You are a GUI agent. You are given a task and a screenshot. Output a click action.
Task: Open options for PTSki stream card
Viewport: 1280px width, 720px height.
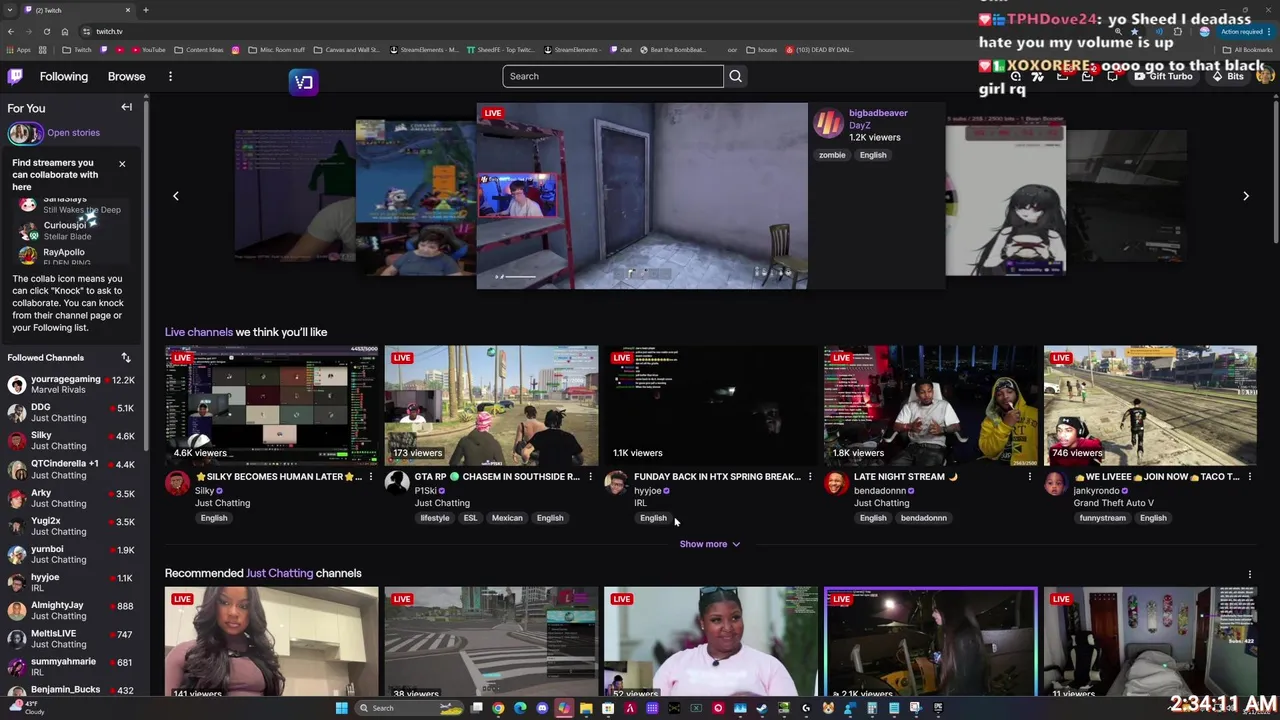tap(590, 477)
